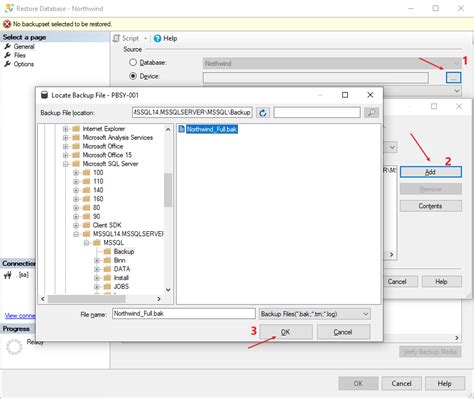474x399 pixels.
Task: Expand the Install folder node
Action: pos(97,278)
